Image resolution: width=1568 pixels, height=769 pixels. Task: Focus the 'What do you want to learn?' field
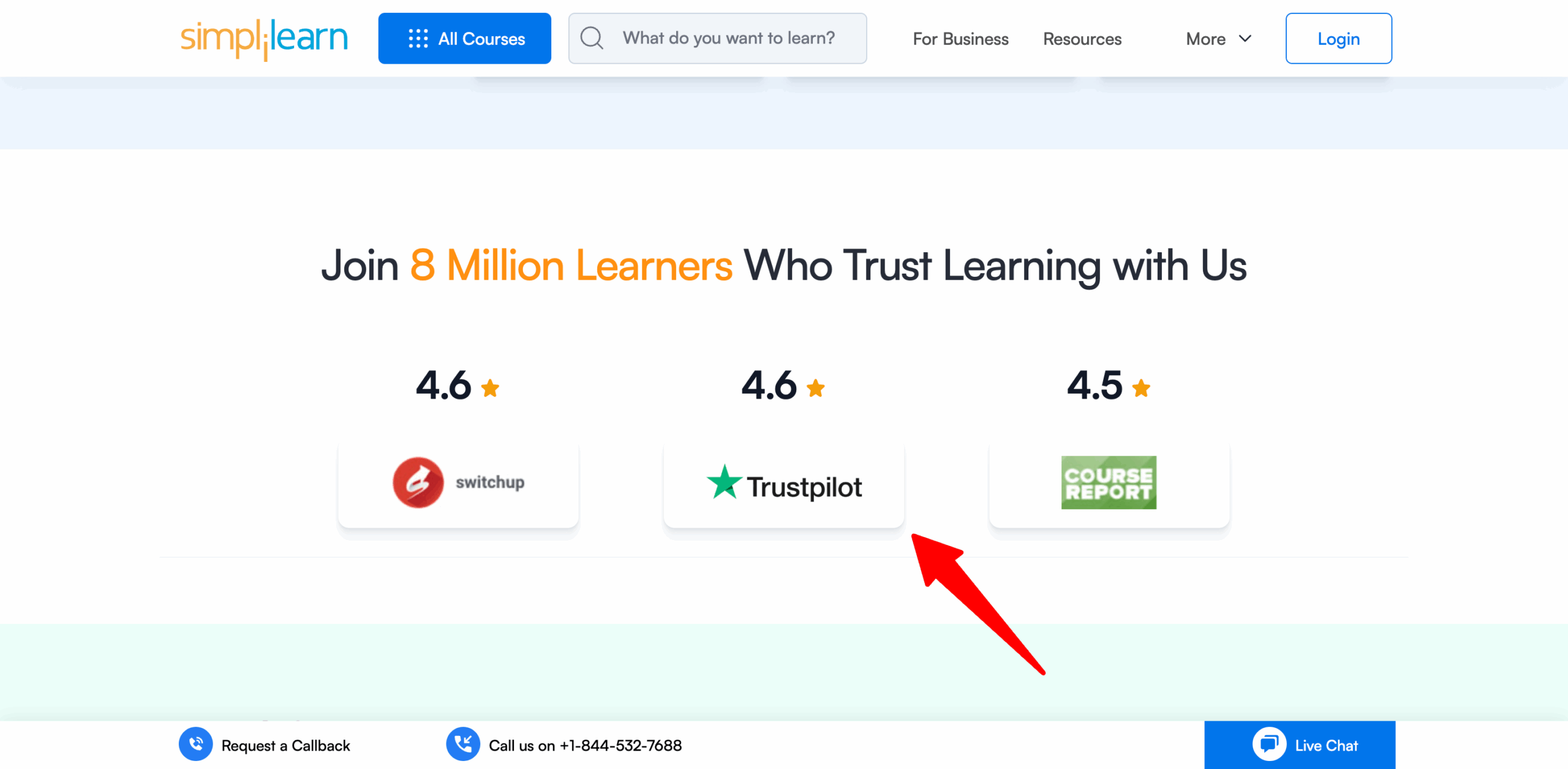pos(717,39)
